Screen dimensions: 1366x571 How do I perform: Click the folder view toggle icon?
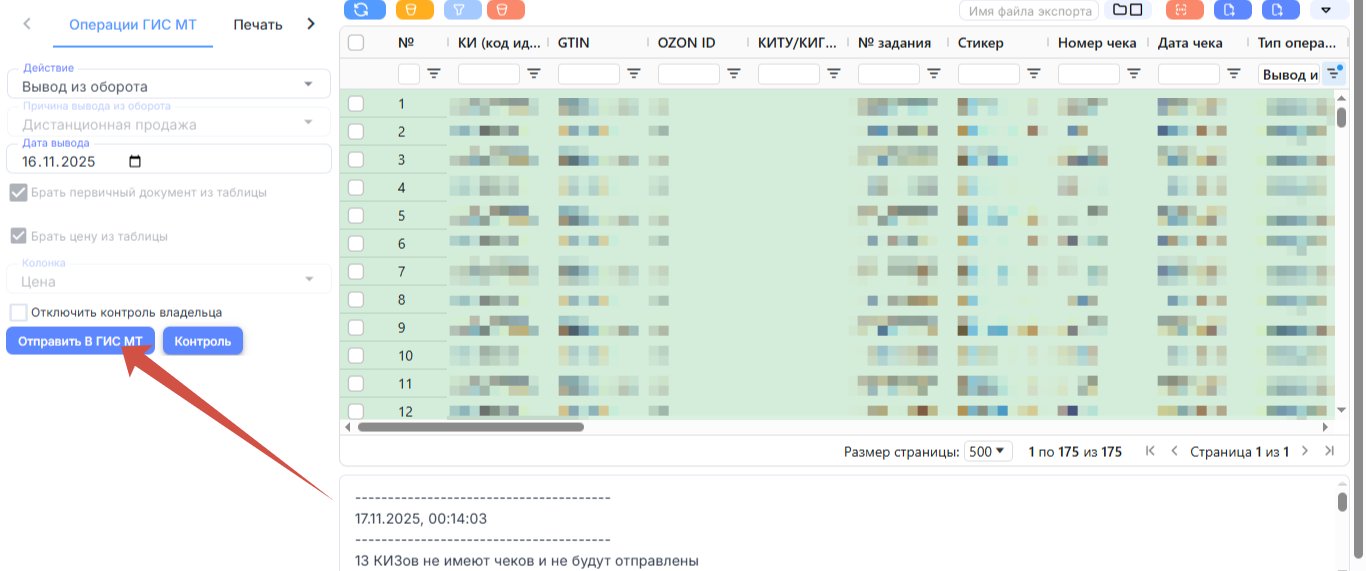point(1127,9)
